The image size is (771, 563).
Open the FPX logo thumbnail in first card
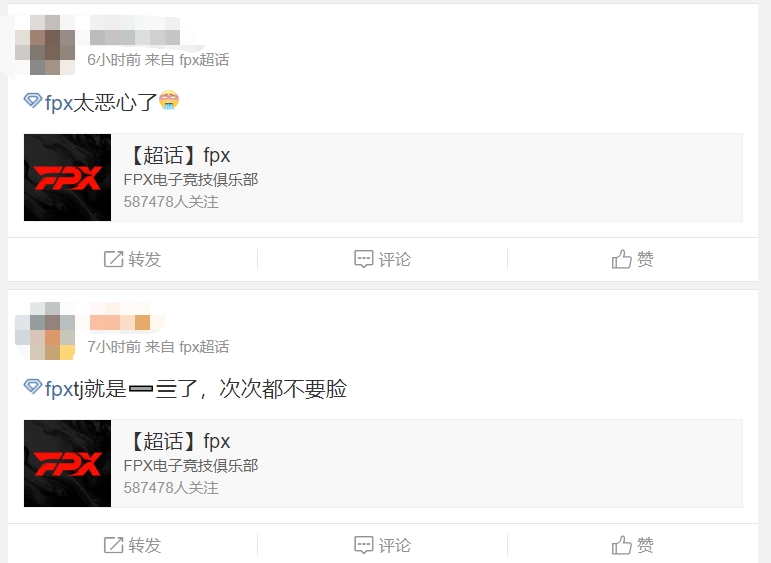pos(67,178)
